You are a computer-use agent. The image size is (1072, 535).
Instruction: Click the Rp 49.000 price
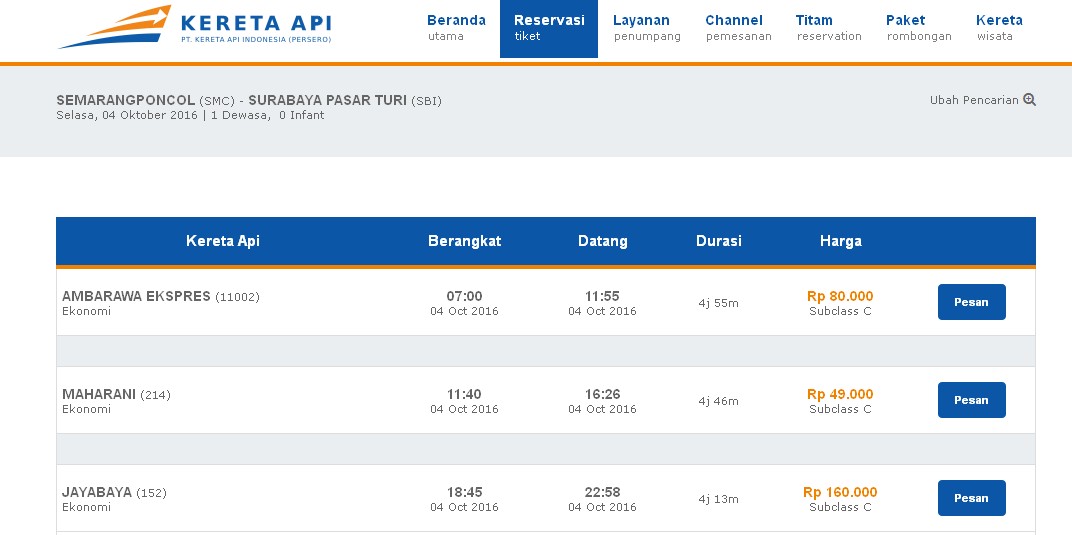840,394
